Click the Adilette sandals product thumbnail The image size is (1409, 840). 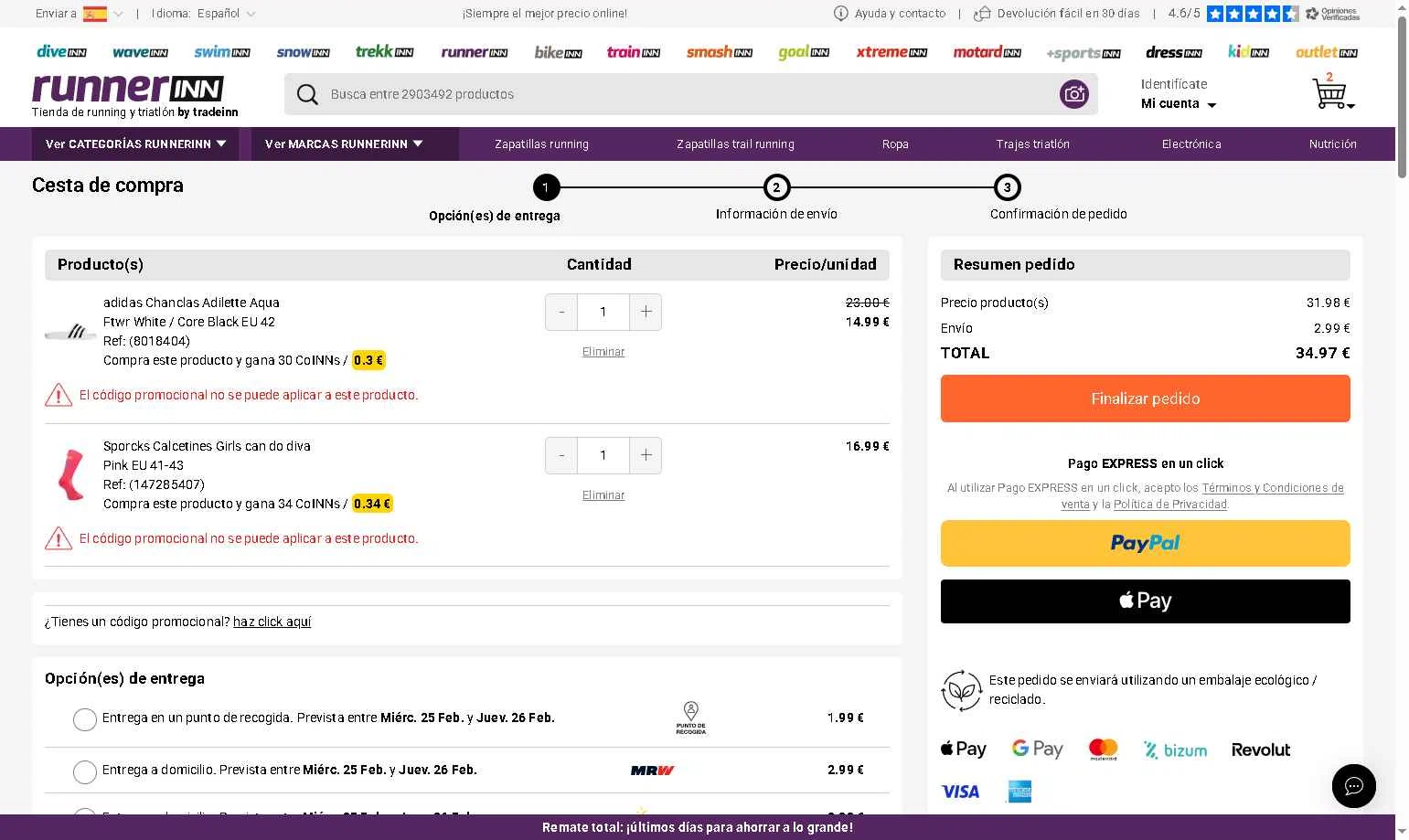[x=70, y=331]
